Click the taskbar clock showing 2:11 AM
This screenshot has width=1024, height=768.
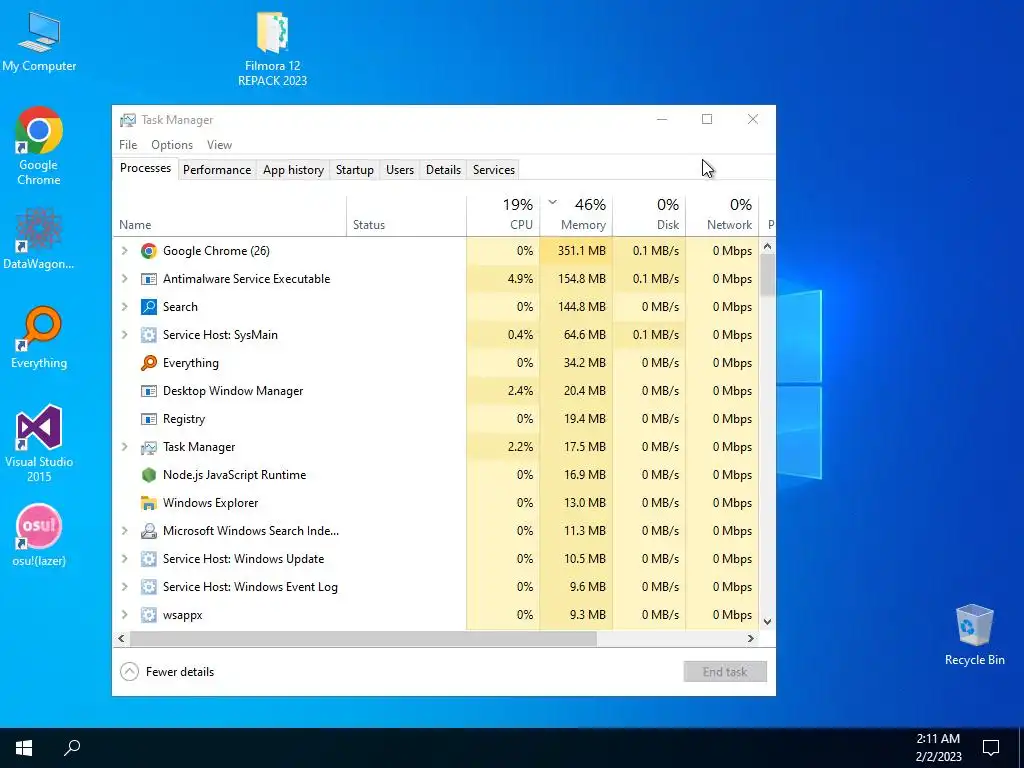click(x=938, y=748)
